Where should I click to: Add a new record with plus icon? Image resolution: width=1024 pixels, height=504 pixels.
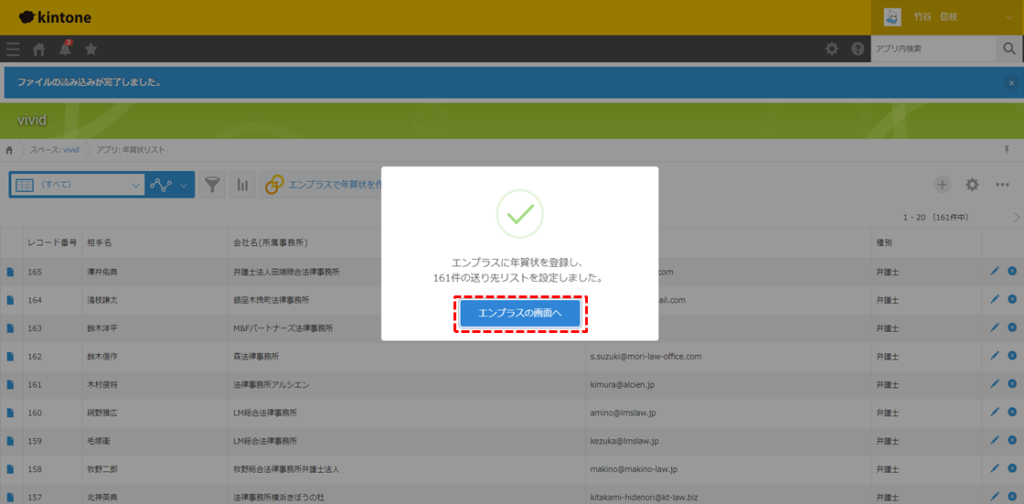coord(942,185)
